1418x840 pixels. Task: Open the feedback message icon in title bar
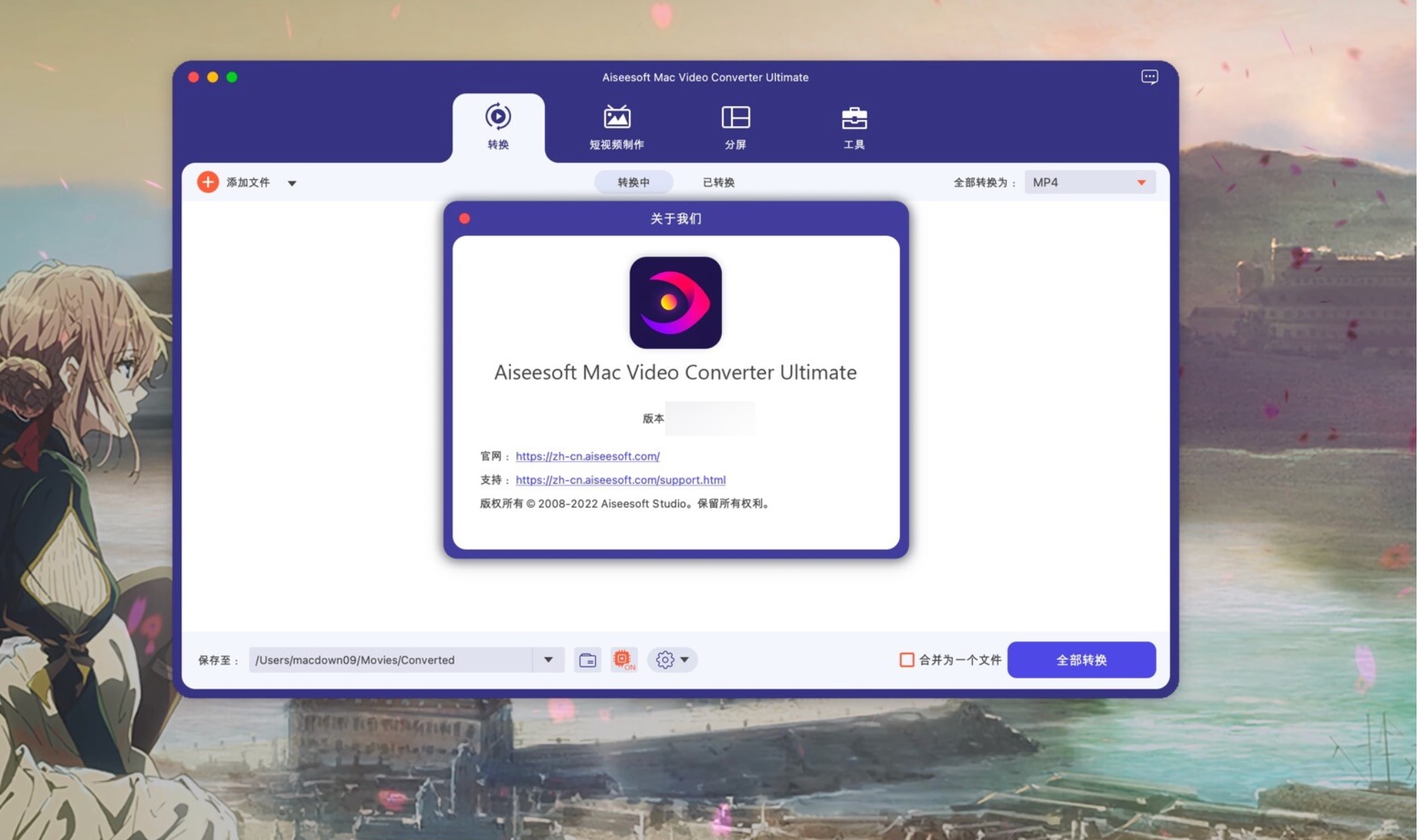coord(1150,77)
